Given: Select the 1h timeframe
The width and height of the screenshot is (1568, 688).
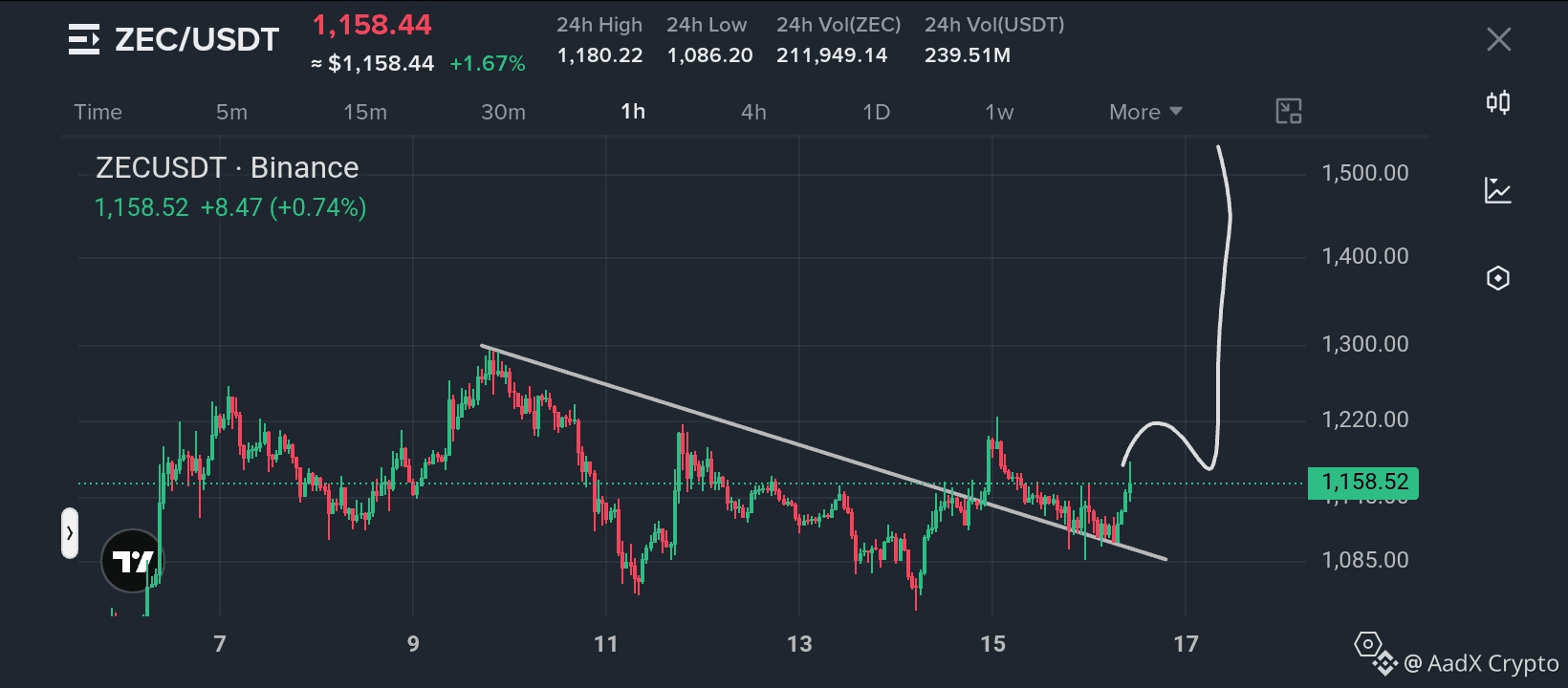Looking at the screenshot, I should pos(633,112).
